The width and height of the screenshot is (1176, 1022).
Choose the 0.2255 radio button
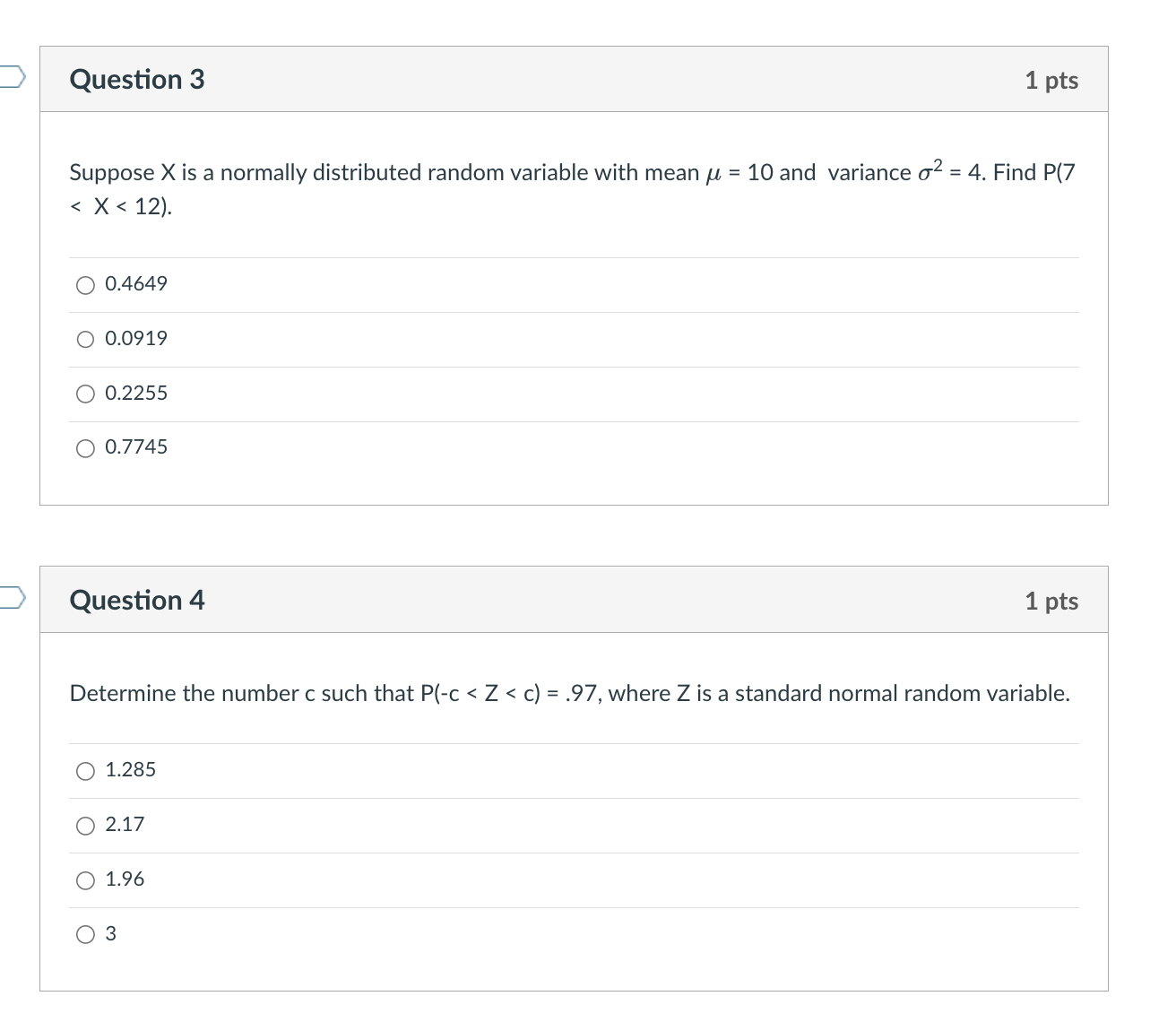click(x=85, y=393)
